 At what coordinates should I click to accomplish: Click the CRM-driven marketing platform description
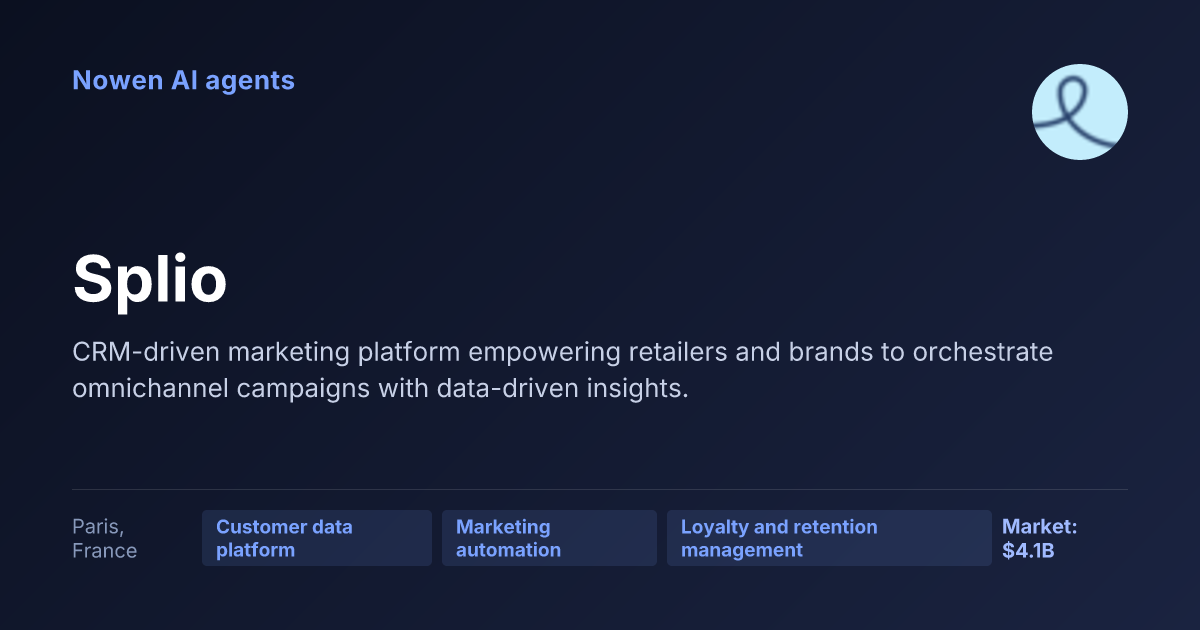coord(562,370)
